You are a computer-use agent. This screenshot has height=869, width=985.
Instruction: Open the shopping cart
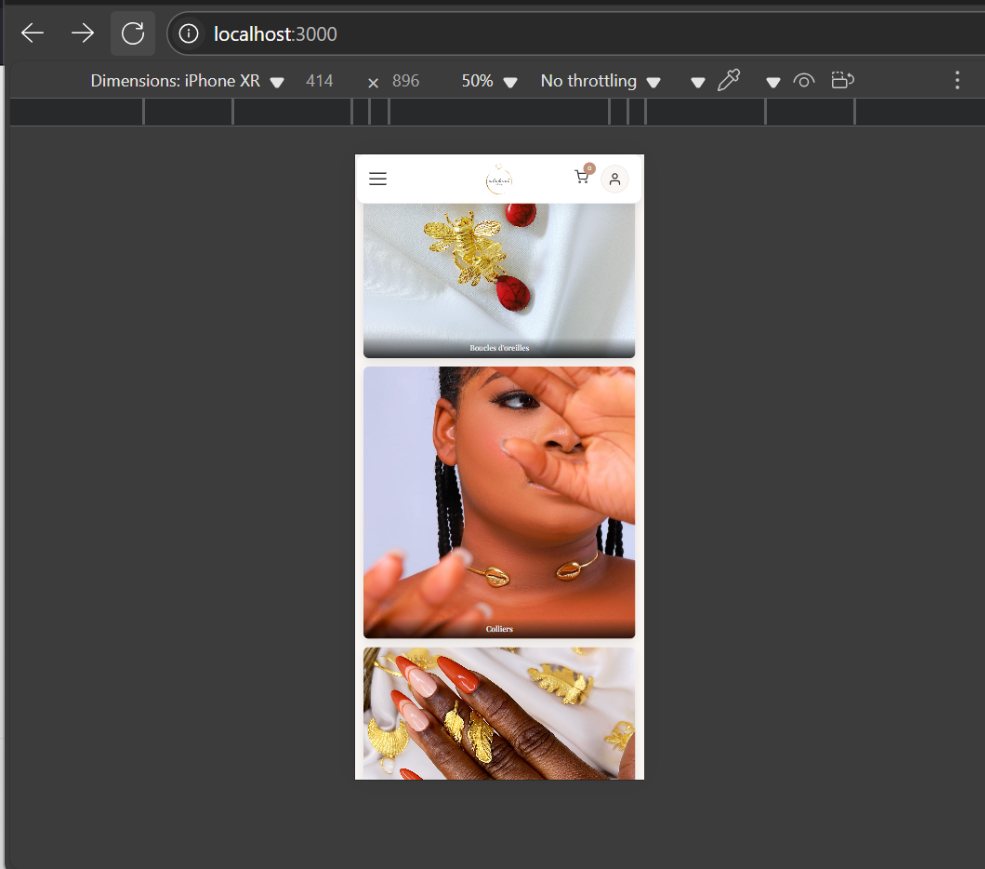(582, 178)
